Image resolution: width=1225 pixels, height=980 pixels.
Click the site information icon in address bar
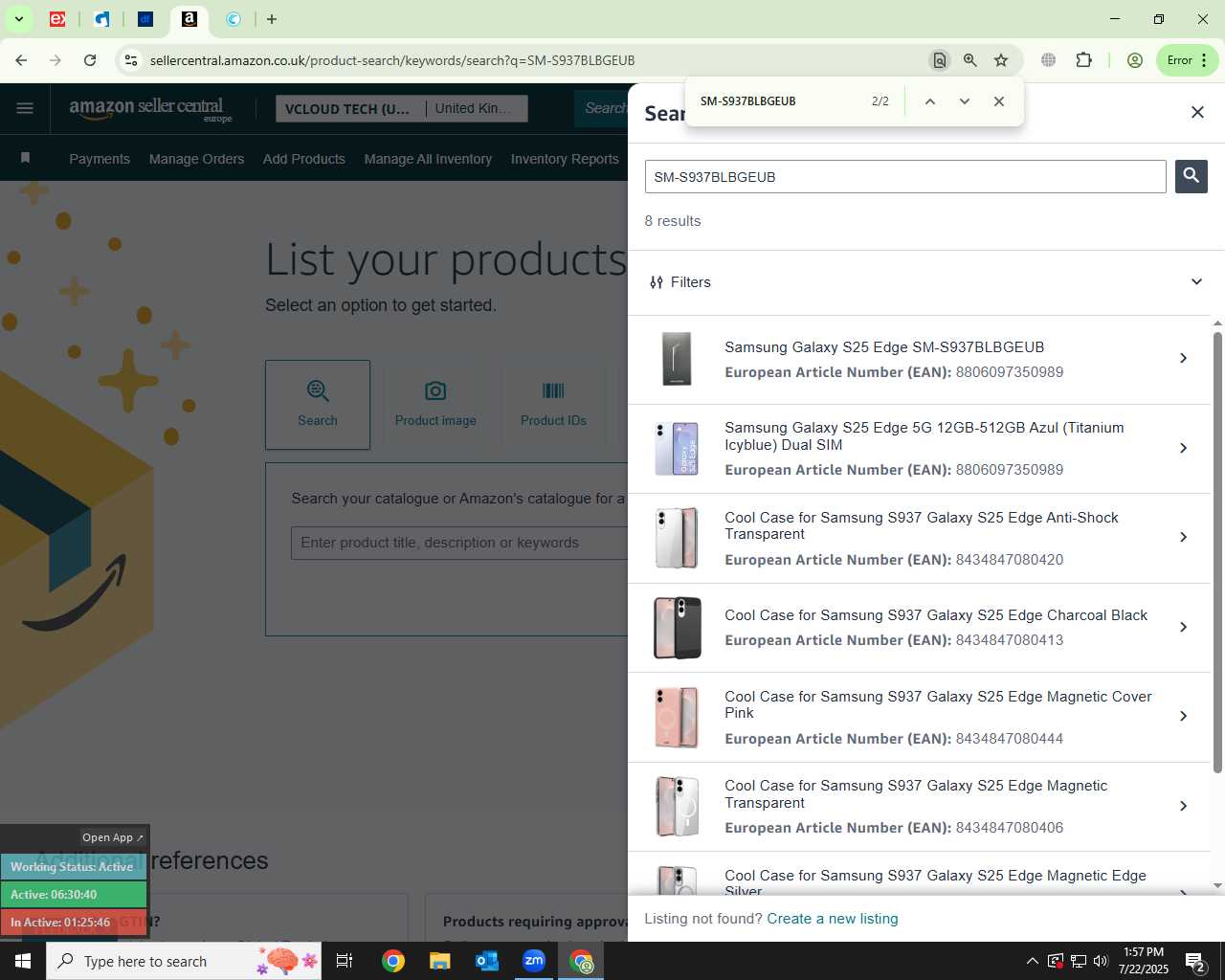click(x=131, y=60)
